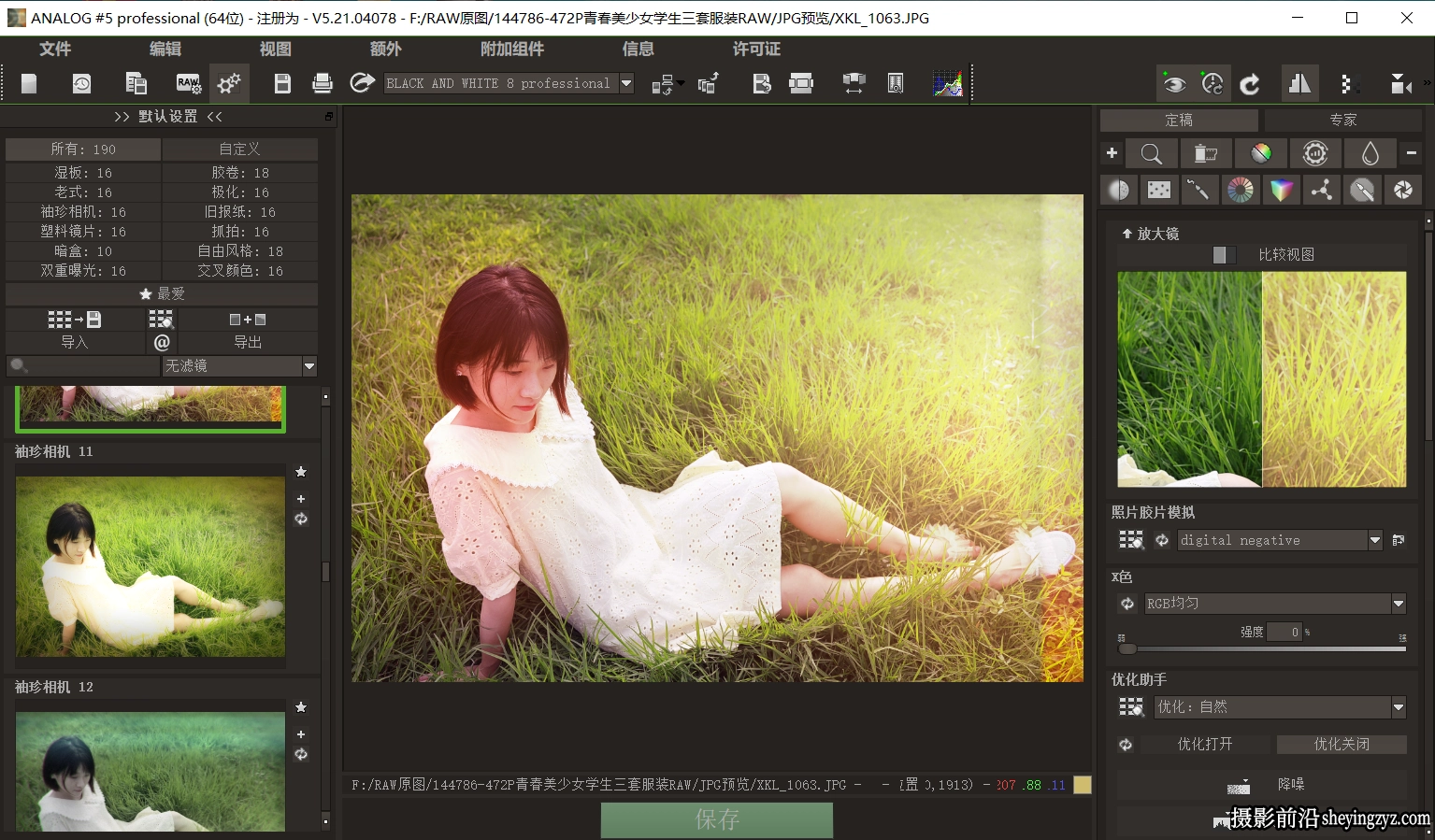Select the magnifier tool in 定稿 panel
The height and width of the screenshot is (840, 1435).
[x=1152, y=153]
